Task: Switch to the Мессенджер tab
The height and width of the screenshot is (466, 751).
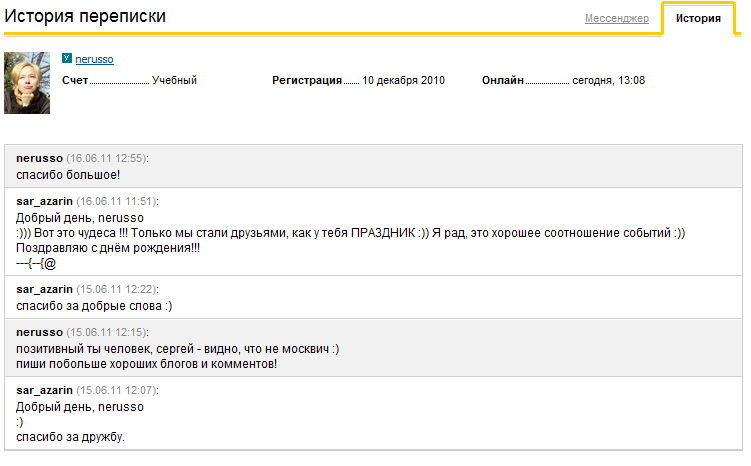Action: point(616,19)
